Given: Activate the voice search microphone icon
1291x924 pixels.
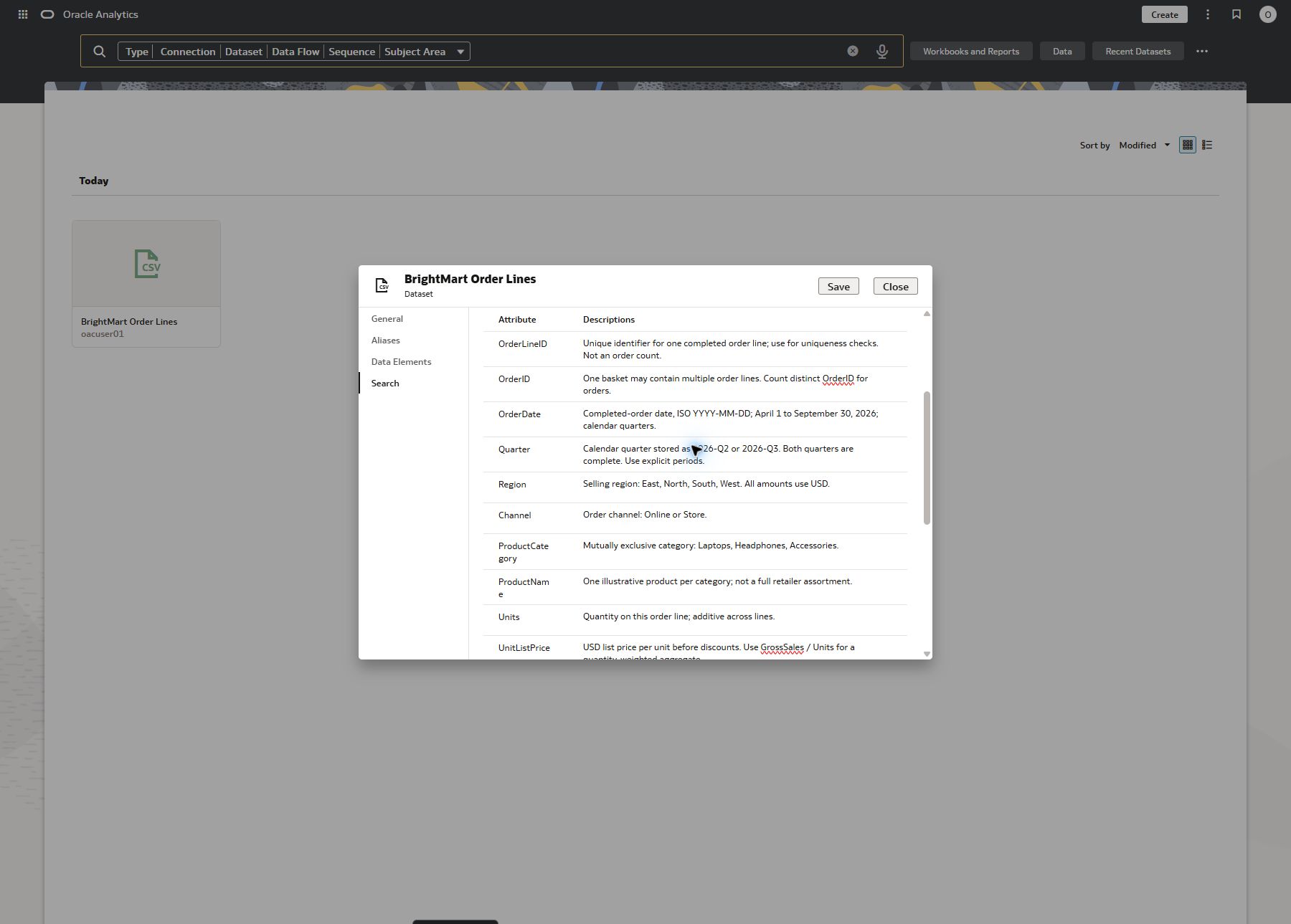Looking at the screenshot, I should click(882, 52).
